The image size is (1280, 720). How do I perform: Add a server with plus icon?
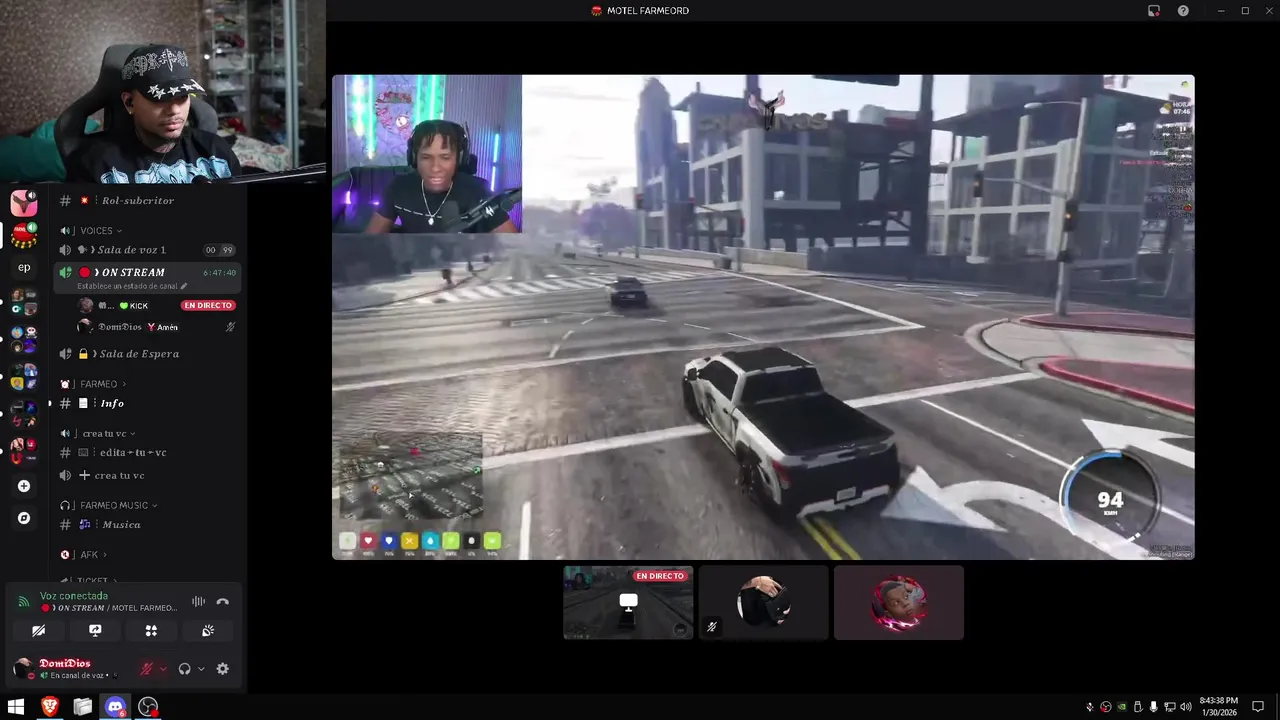(24, 486)
